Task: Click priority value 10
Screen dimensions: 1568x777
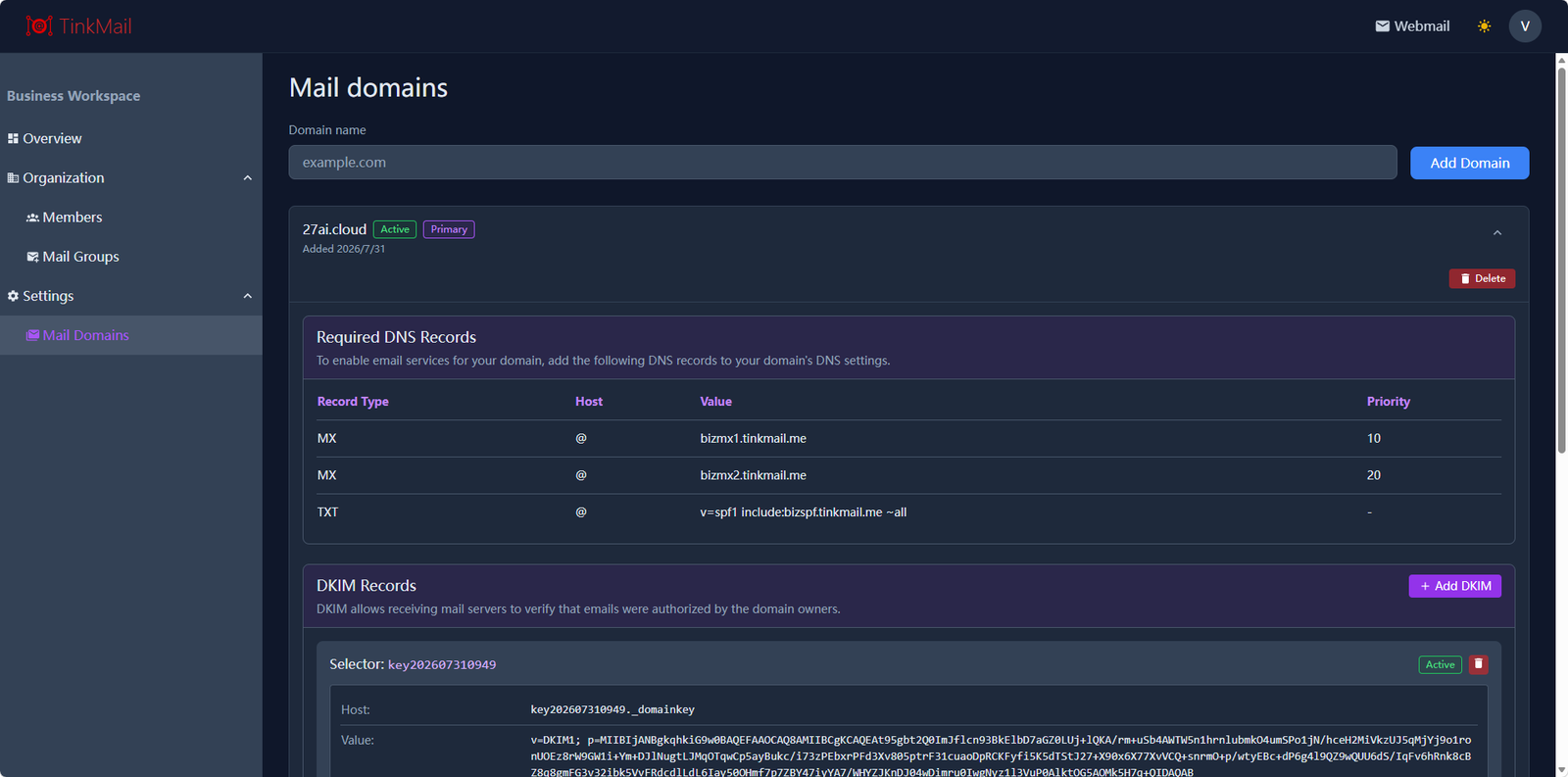Action: [1374, 439]
